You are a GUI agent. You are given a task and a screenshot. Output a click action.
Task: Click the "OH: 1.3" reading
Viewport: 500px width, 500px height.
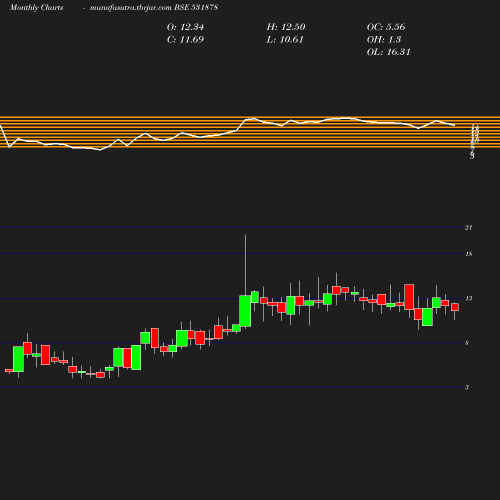[x=384, y=40]
